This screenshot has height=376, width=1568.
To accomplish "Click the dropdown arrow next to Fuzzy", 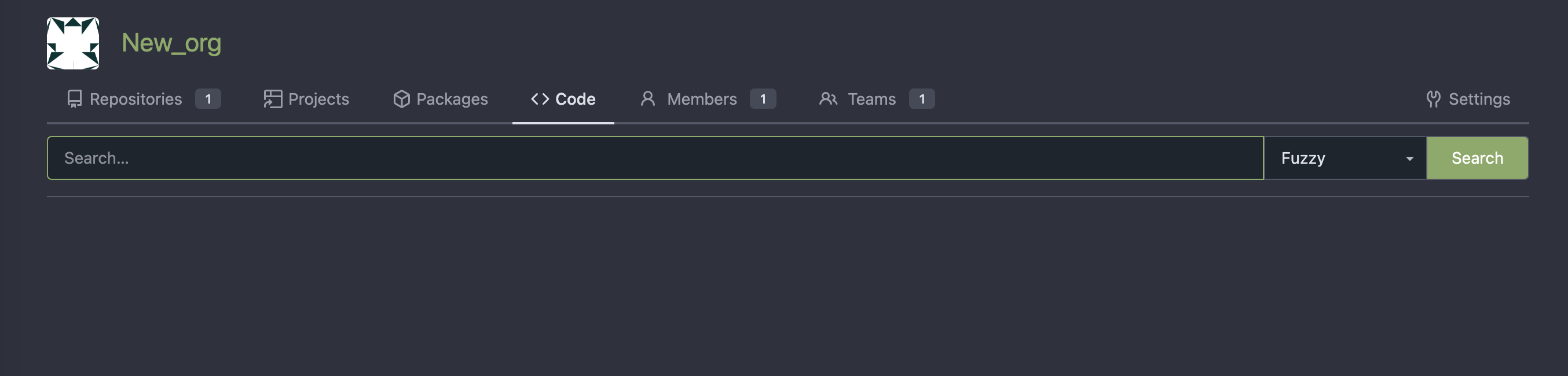I will tap(1409, 159).
